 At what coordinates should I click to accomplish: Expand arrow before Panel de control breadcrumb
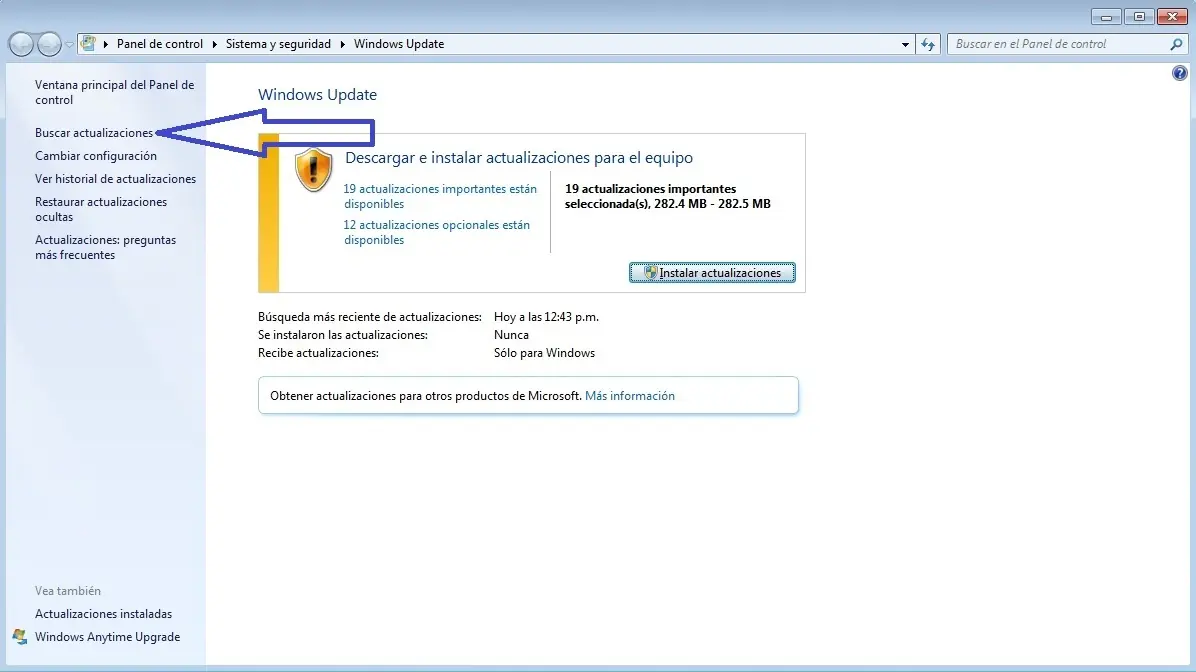click(106, 44)
